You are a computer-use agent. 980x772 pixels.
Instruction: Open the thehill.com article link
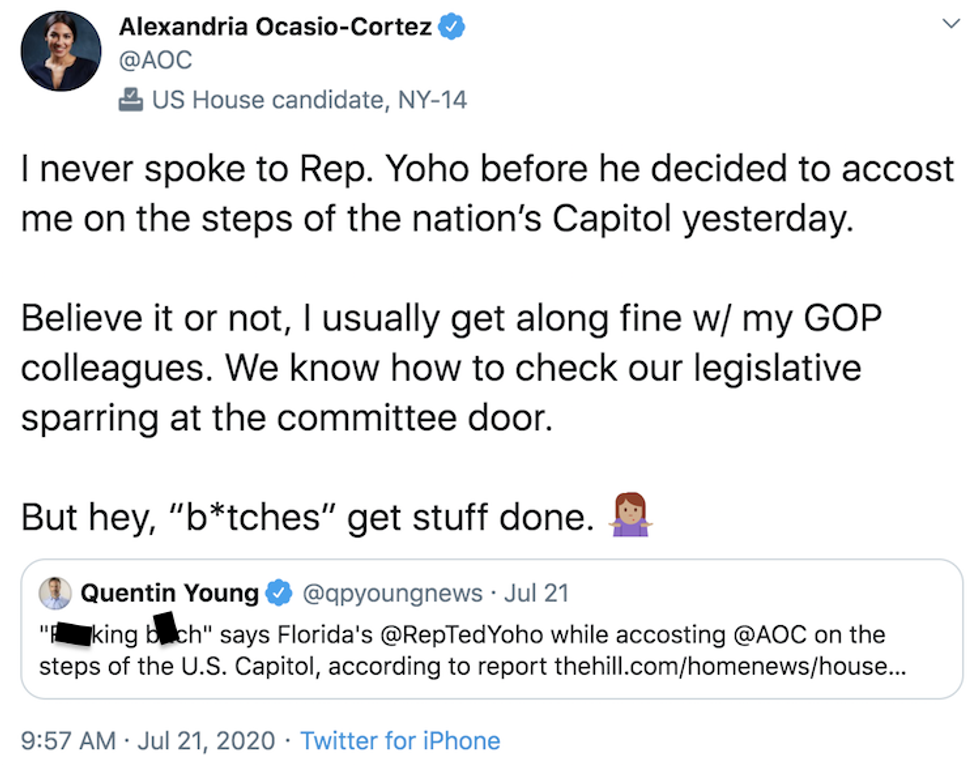pyautogui.click(x=731, y=665)
